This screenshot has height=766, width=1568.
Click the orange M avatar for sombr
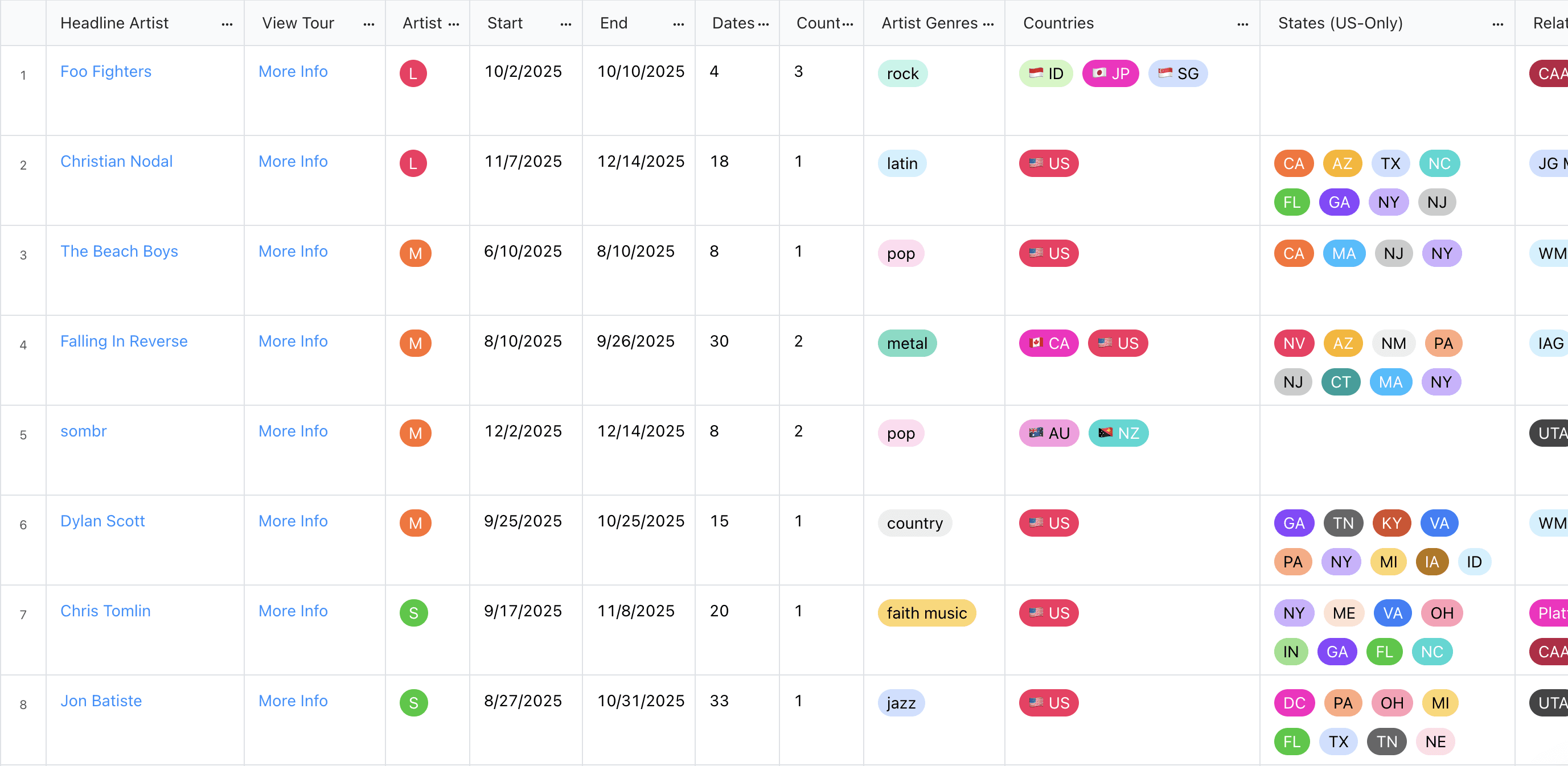[x=415, y=433]
